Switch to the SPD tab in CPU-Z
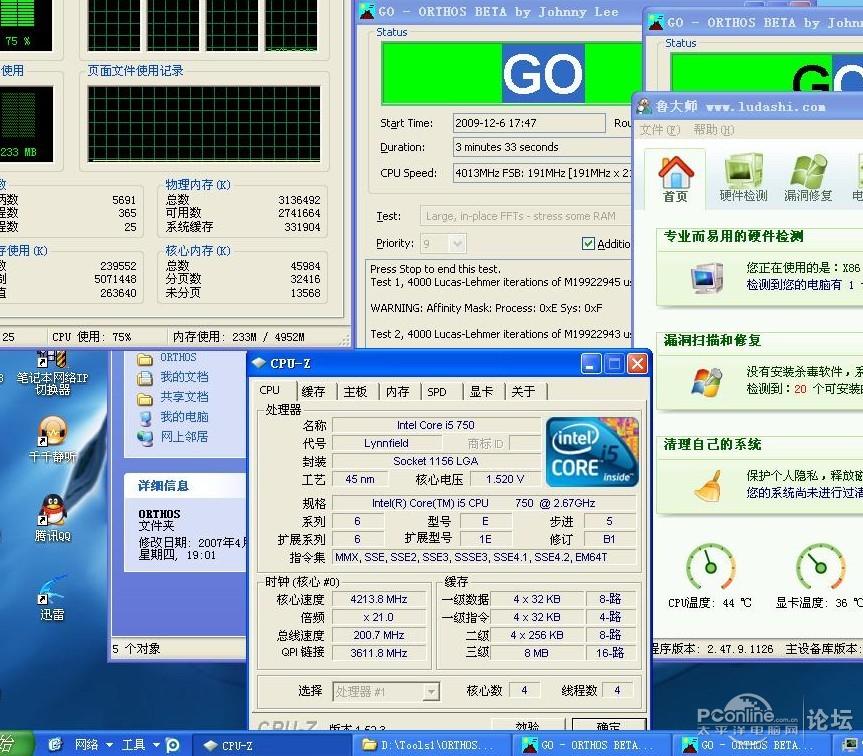The image size is (863, 756). point(437,392)
